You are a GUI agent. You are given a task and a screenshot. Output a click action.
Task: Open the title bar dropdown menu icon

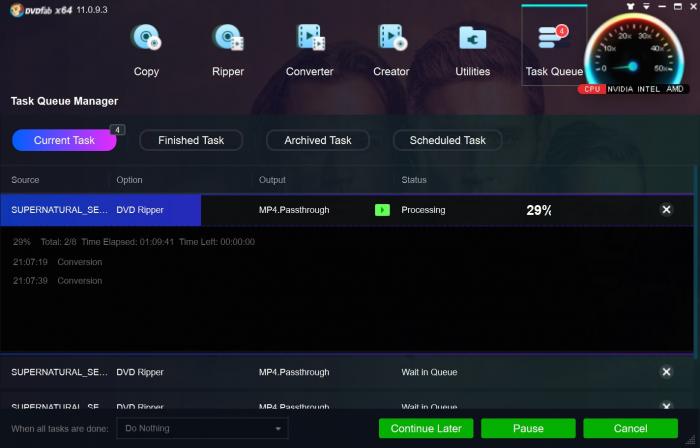coord(647,7)
